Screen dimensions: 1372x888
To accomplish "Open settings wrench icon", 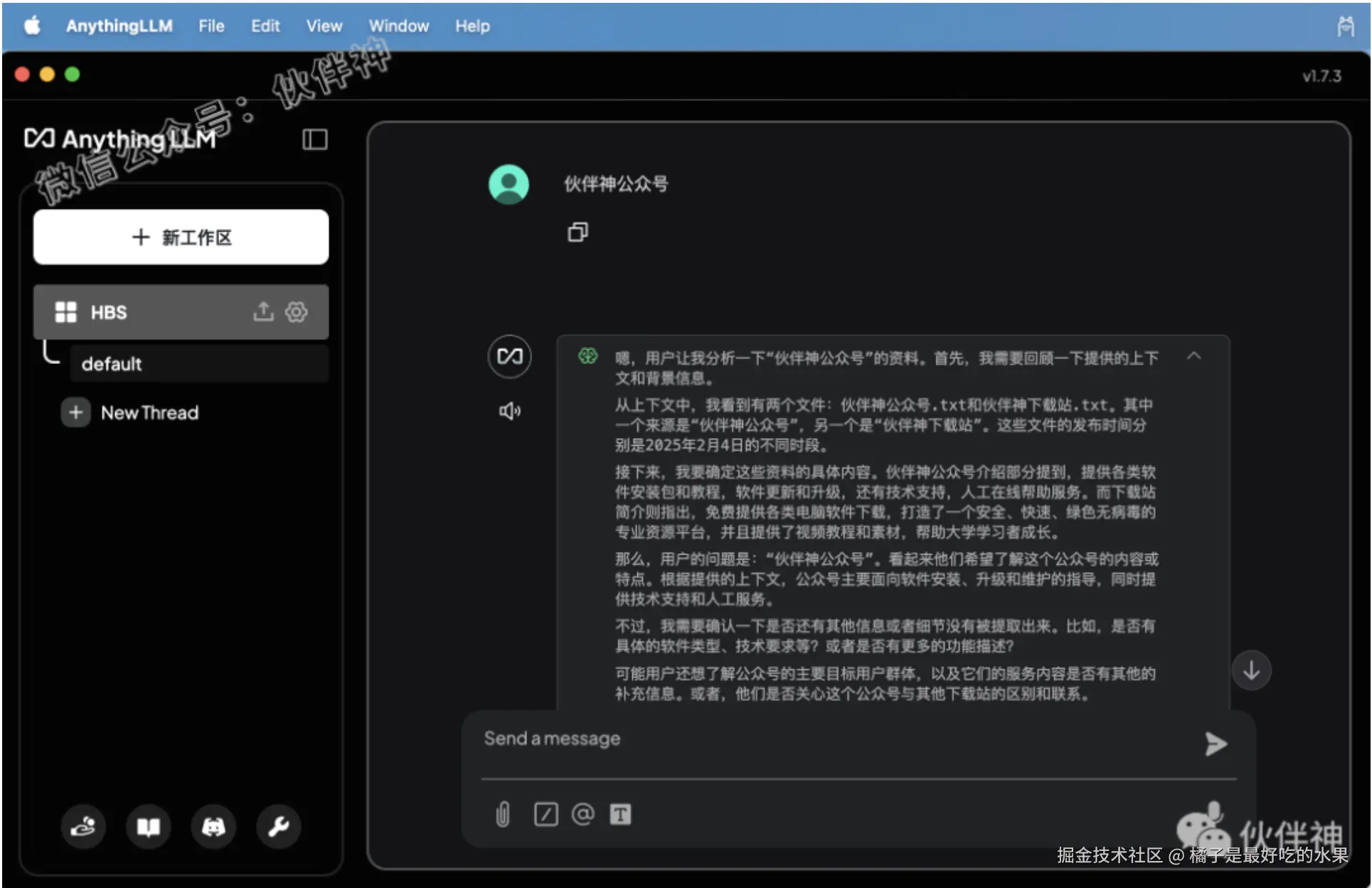I will coord(279,826).
